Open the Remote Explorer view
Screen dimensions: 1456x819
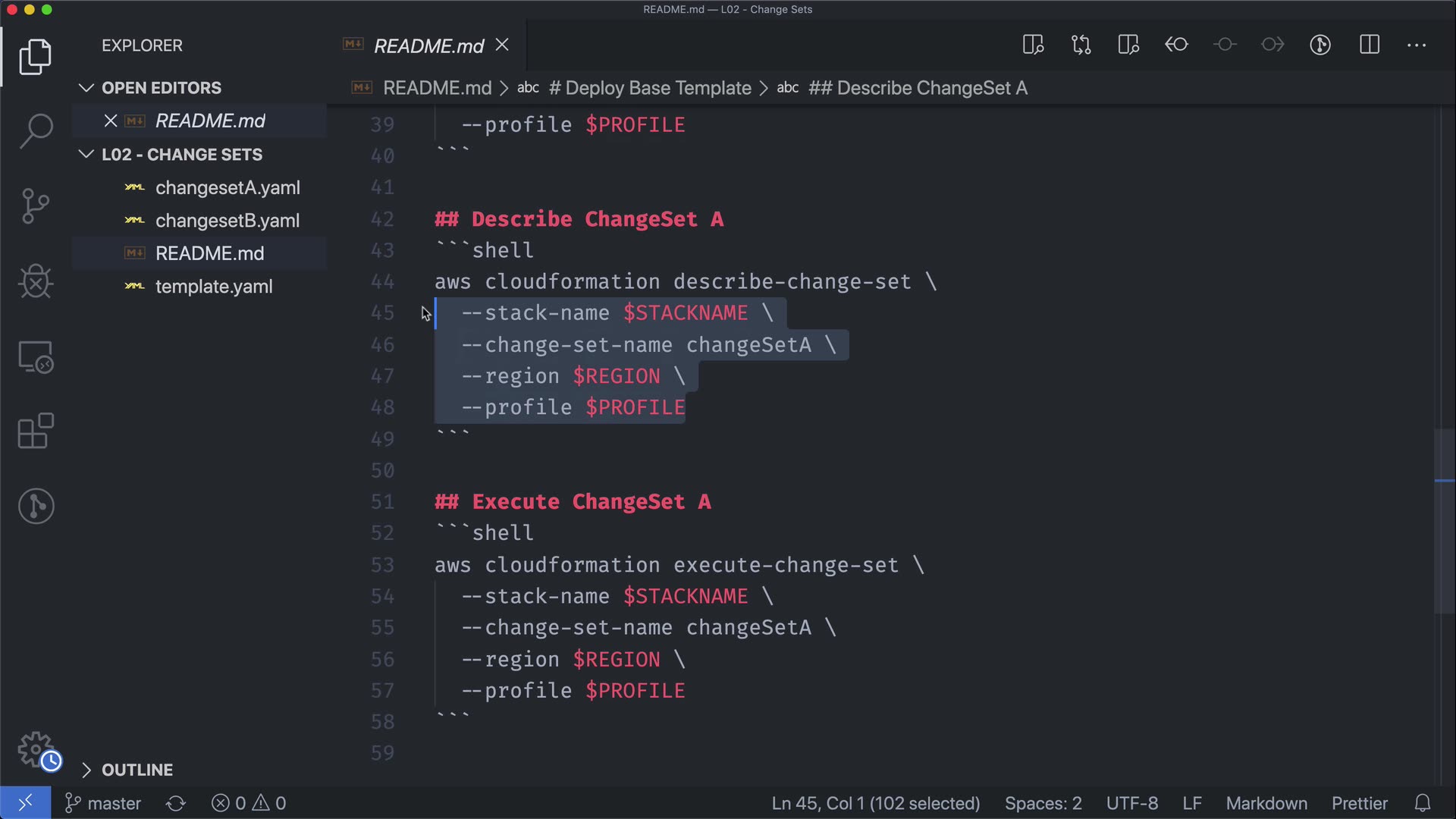click(x=36, y=356)
